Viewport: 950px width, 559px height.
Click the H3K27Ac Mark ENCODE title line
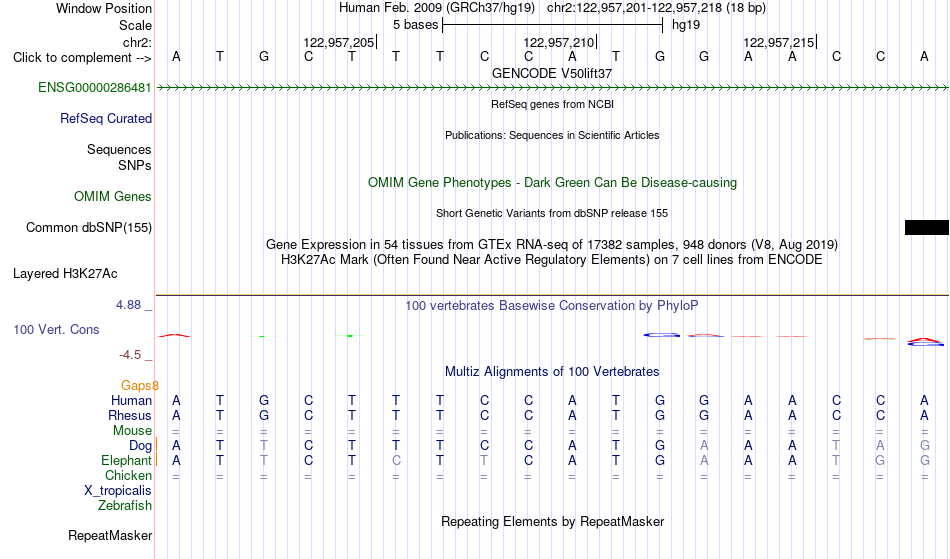coord(552,260)
